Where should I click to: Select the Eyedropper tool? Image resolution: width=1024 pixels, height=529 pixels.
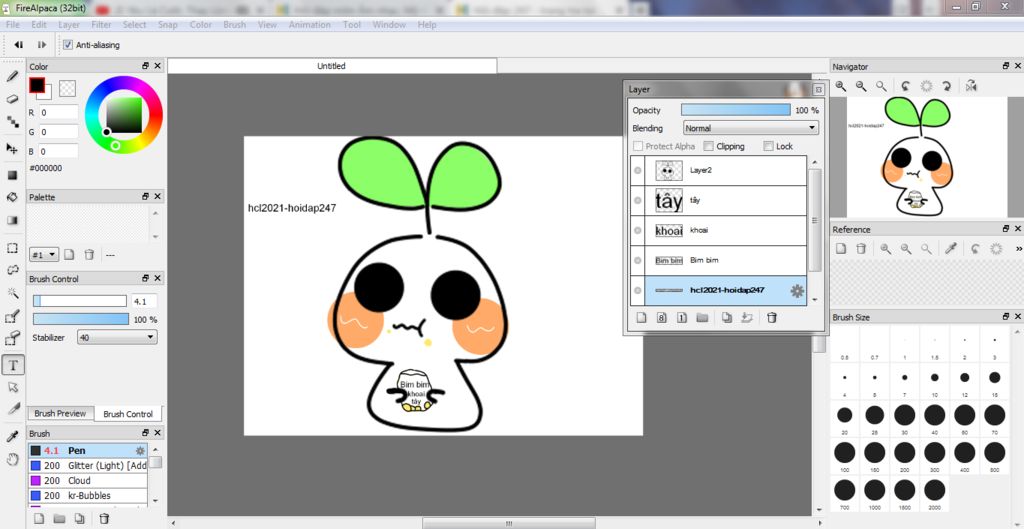(12, 437)
